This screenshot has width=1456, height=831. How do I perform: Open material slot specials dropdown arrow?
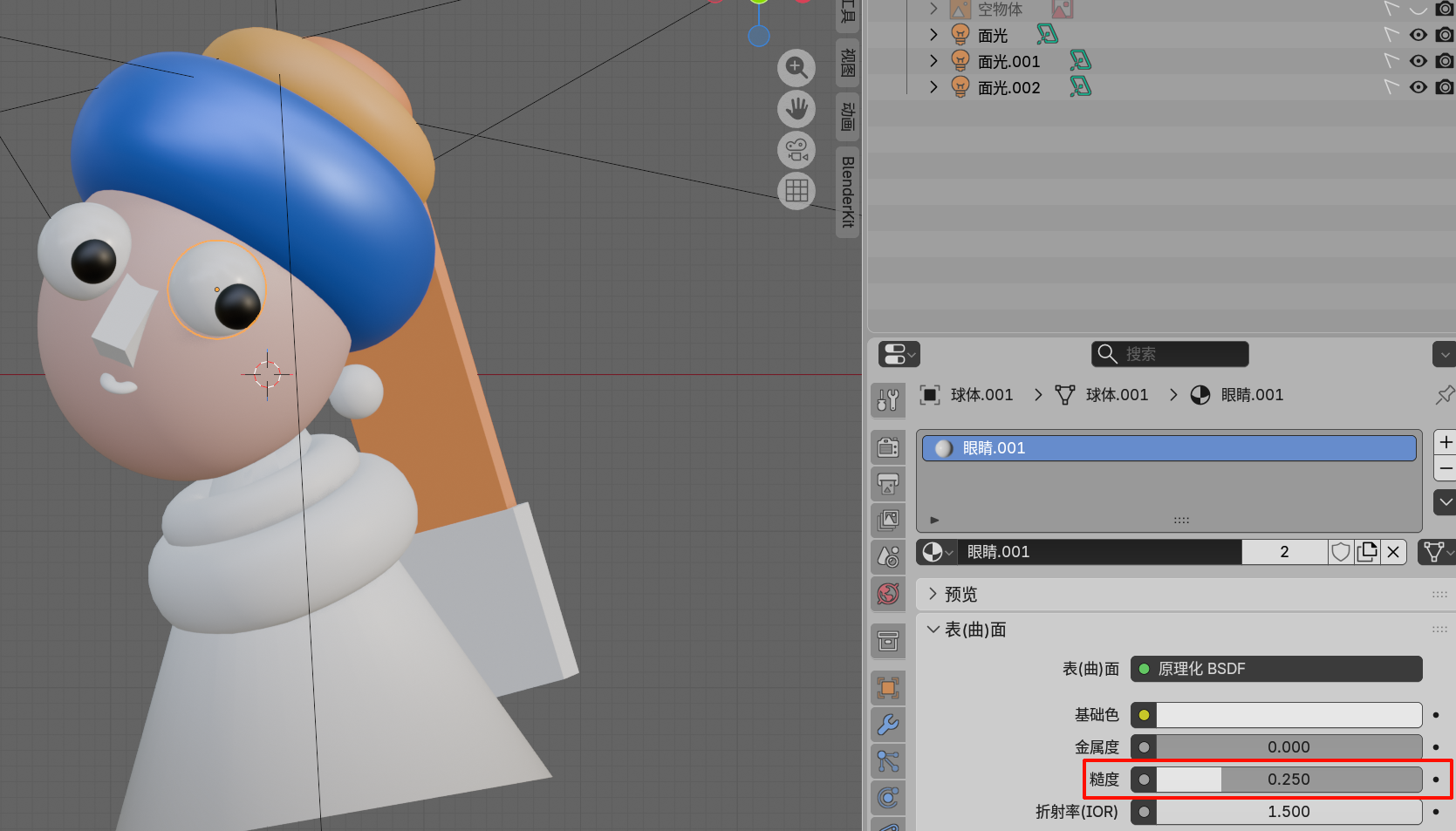click(x=1446, y=502)
